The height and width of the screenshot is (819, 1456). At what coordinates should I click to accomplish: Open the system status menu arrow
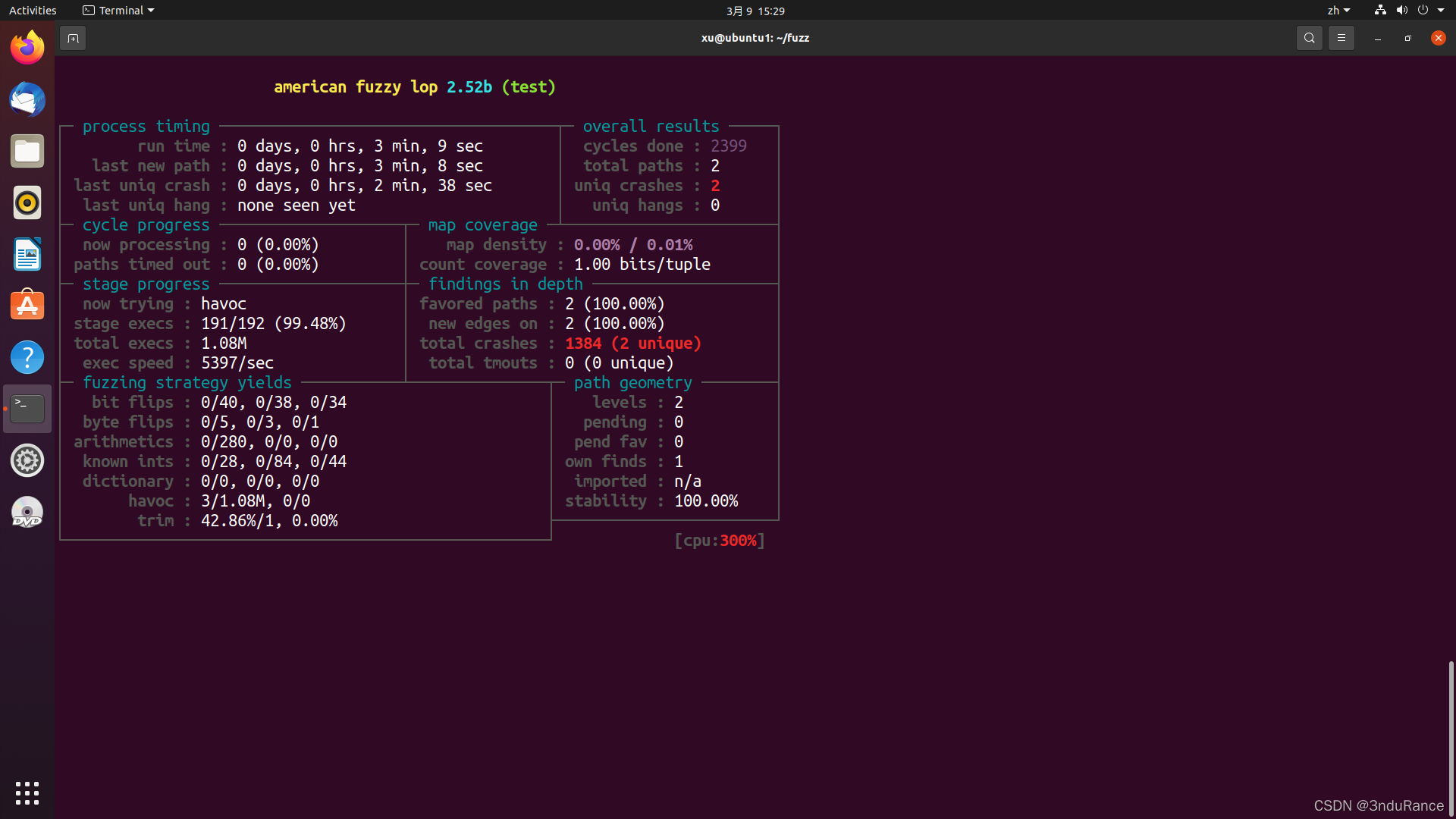(1441, 11)
